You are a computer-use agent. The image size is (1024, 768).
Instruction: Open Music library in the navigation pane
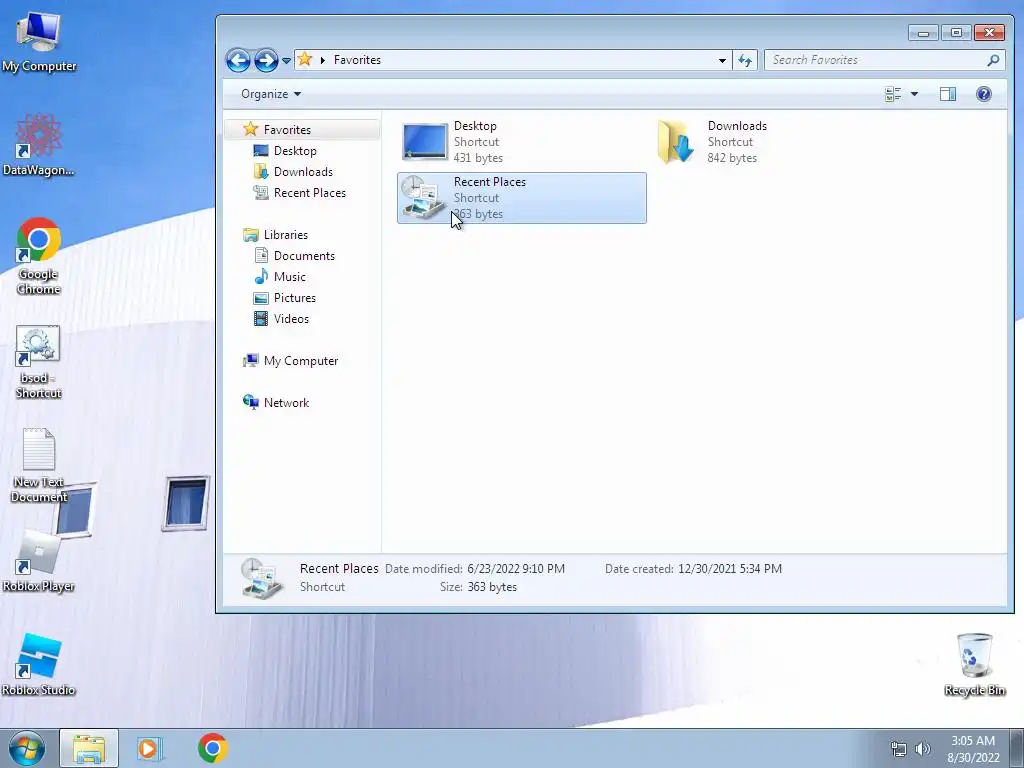pos(289,276)
